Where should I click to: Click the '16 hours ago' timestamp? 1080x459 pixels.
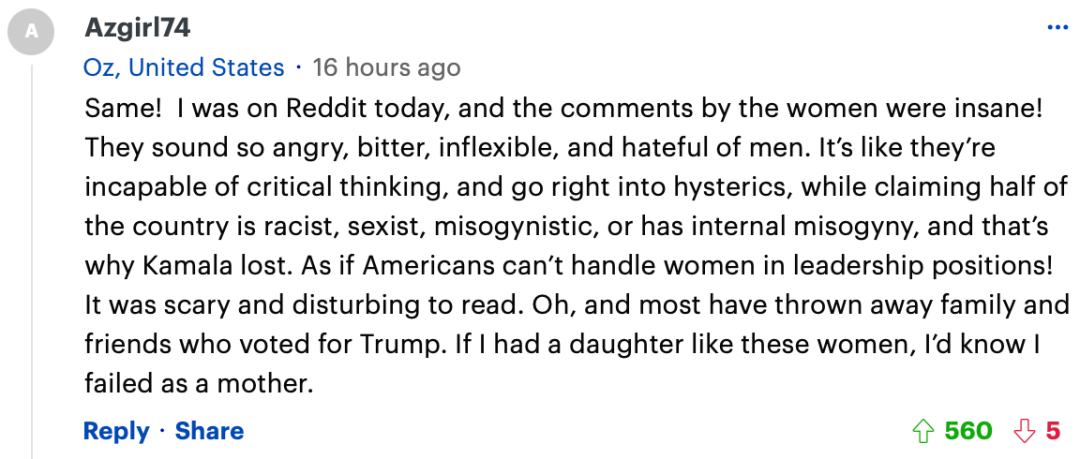pos(386,68)
